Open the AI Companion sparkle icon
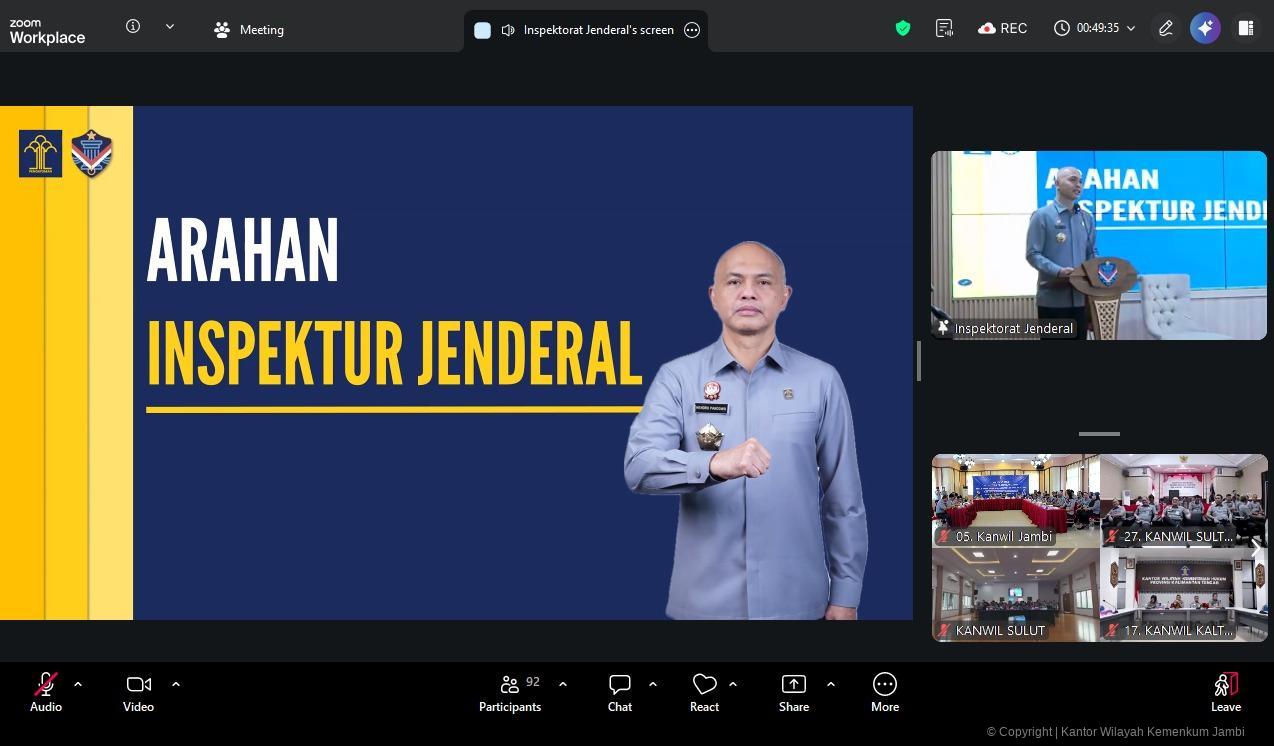This screenshot has height=746, width=1274. click(x=1205, y=29)
